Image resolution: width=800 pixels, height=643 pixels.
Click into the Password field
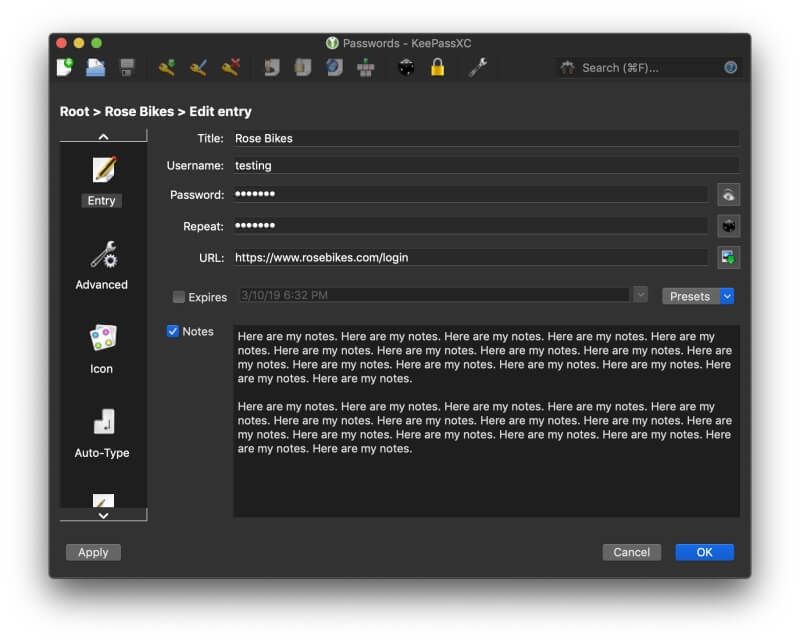point(470,194)
